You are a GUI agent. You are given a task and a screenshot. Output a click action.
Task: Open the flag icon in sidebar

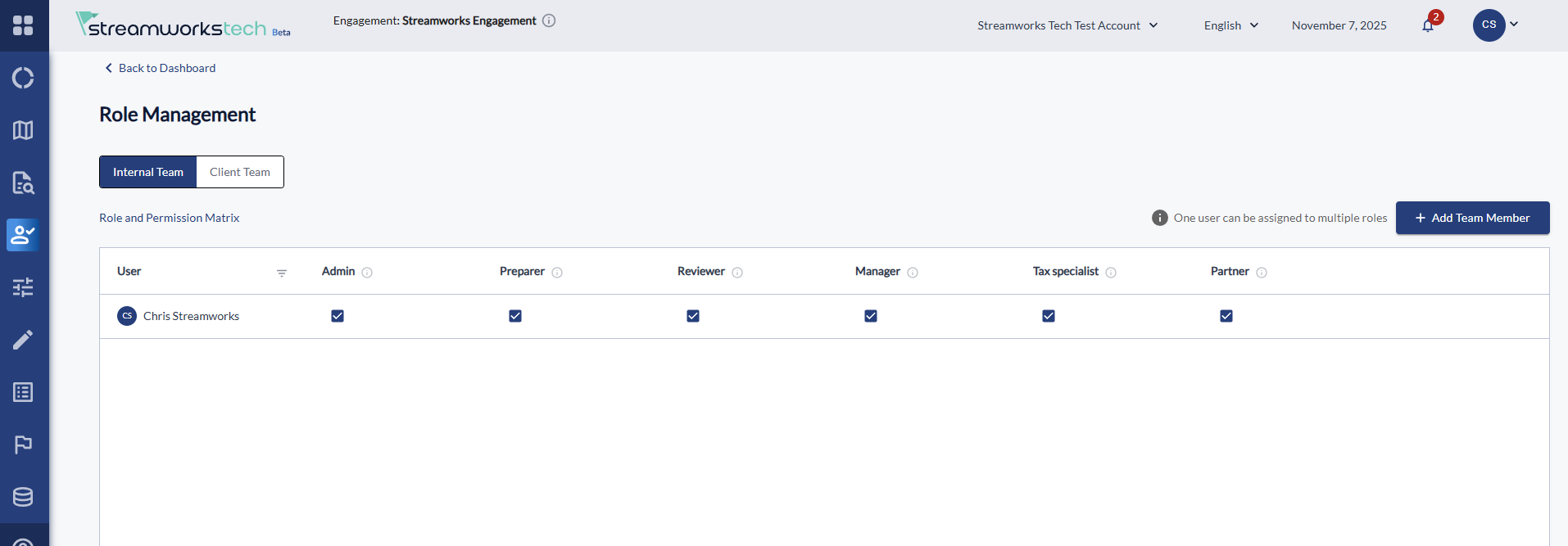pyautogui.click(x=23, y=444)
